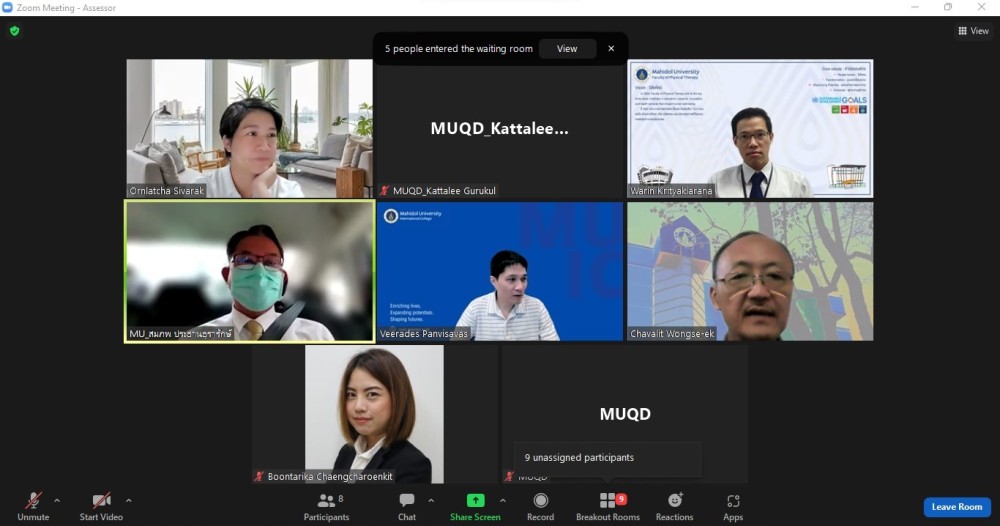The height and width of the screenshot is (526, 1000).
Task: Expand audio options arrow beside Unmute
Action: point(57,500)
